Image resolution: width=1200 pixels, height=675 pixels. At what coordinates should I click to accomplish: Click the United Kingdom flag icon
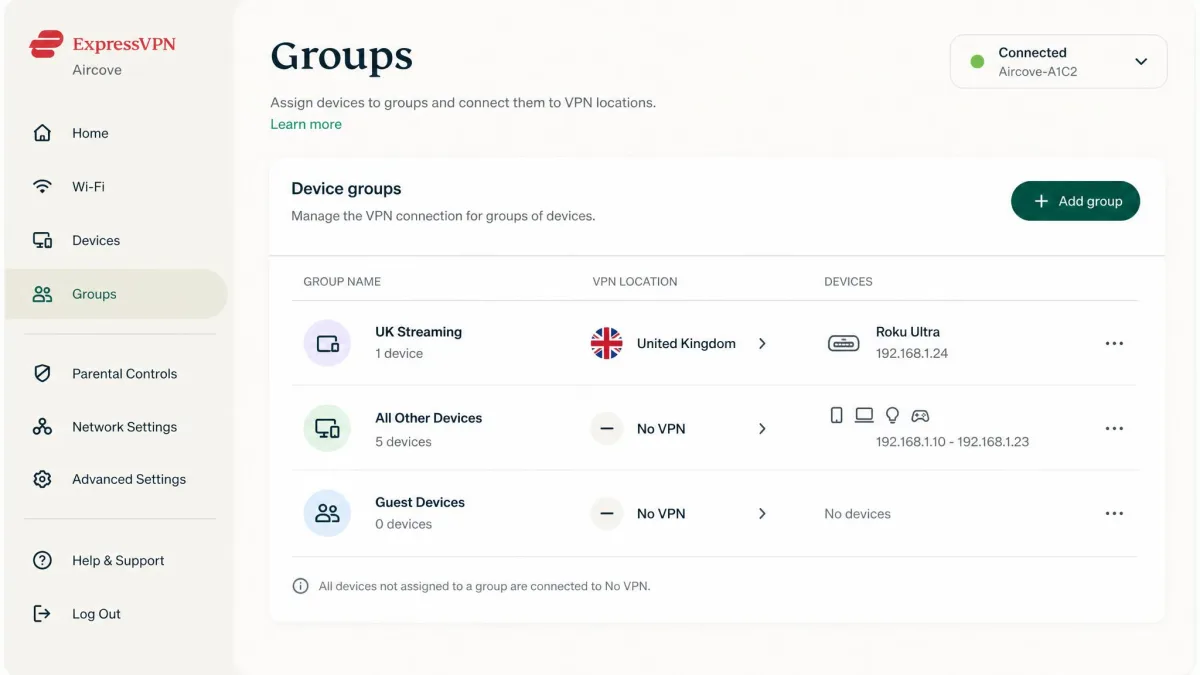point(606,343)
